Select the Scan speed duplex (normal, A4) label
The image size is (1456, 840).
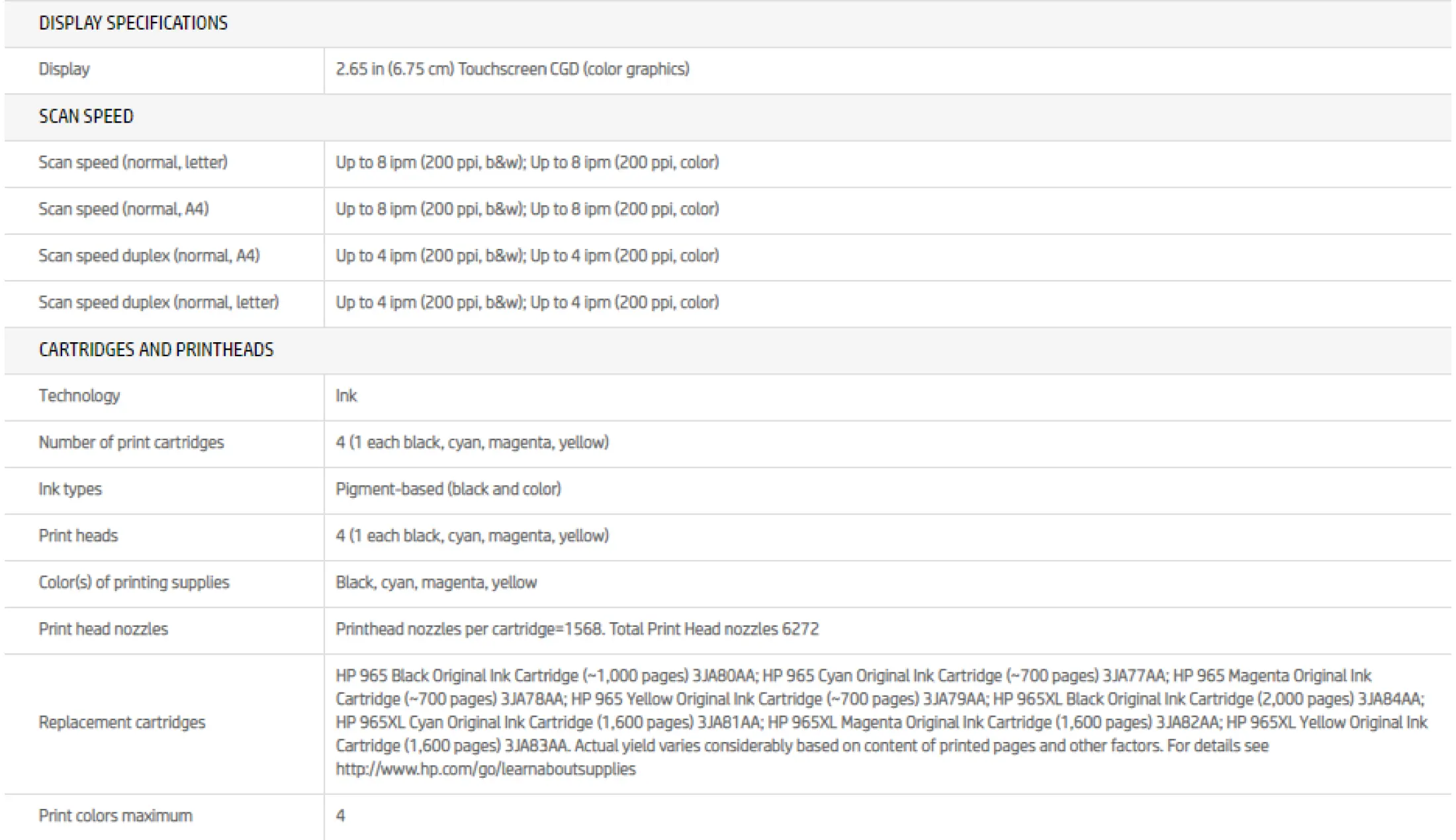click(x=149, y=256)
